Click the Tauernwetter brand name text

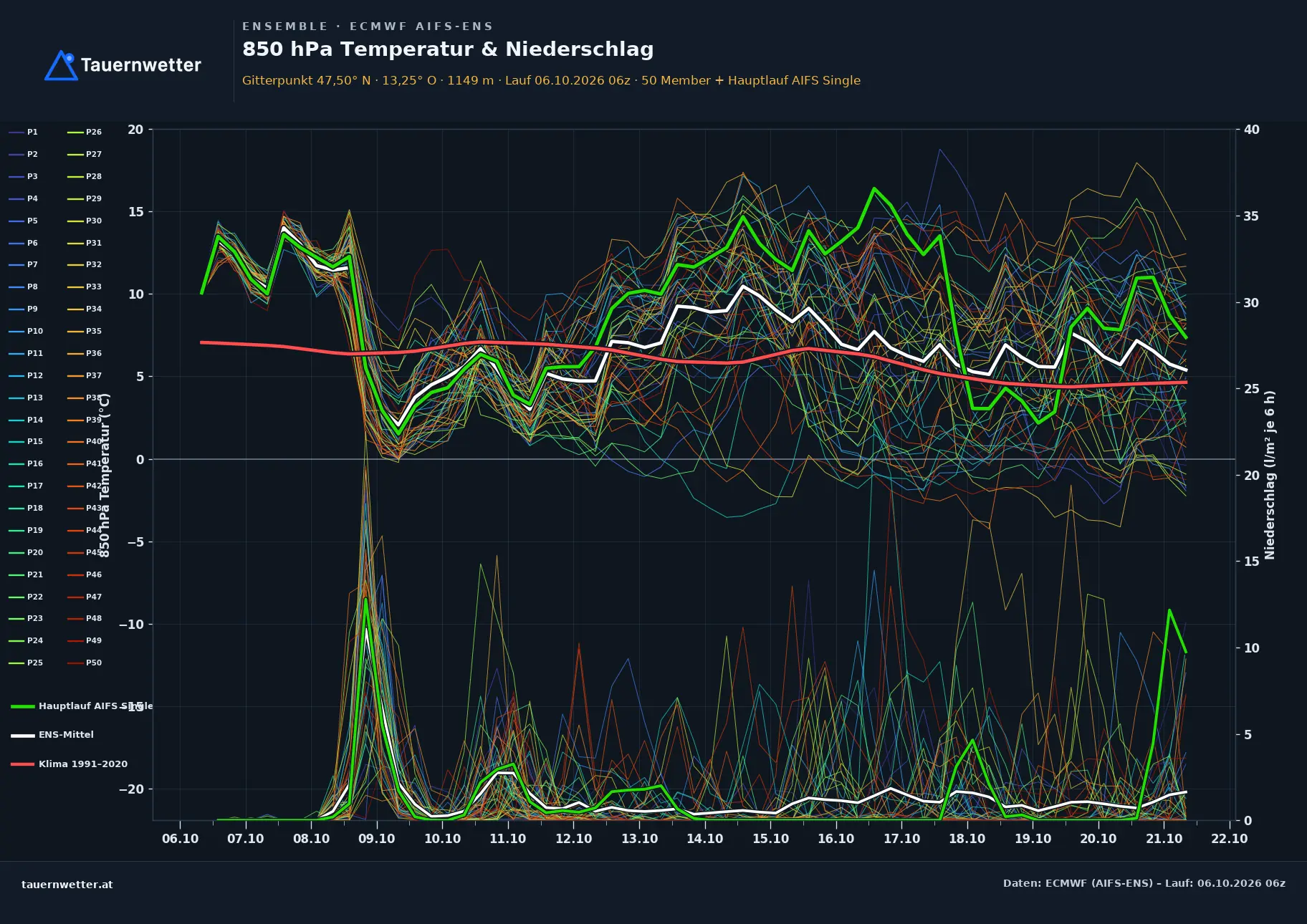(141, 65)
